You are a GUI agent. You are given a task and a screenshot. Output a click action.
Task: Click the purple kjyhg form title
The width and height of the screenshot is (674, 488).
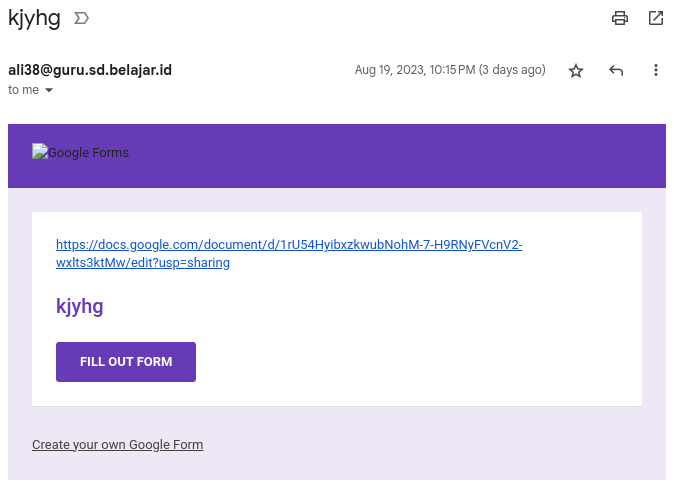[80, 307]
